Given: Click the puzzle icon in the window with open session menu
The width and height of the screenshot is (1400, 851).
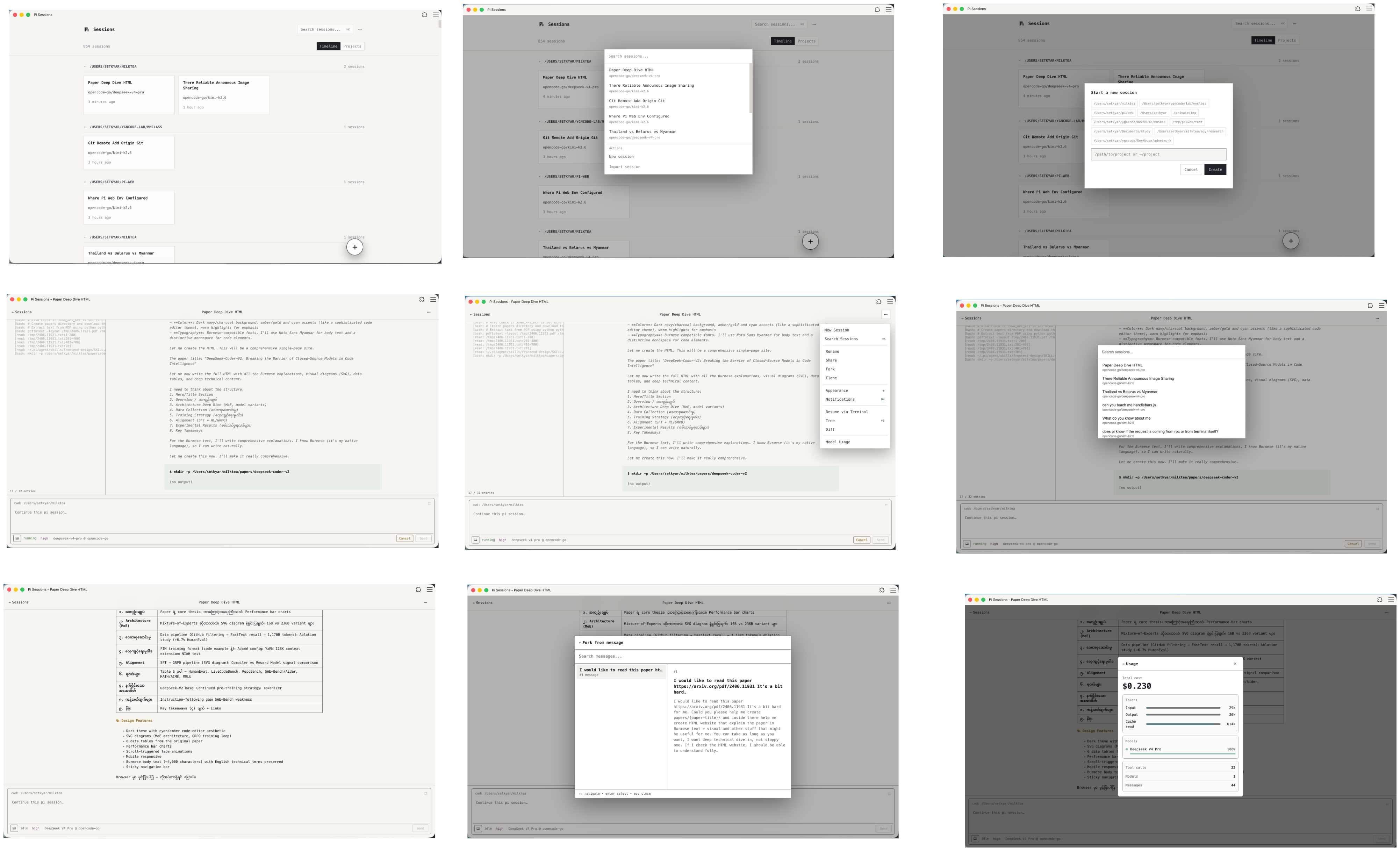Looking at the screenshot, I should pos(879,302).
